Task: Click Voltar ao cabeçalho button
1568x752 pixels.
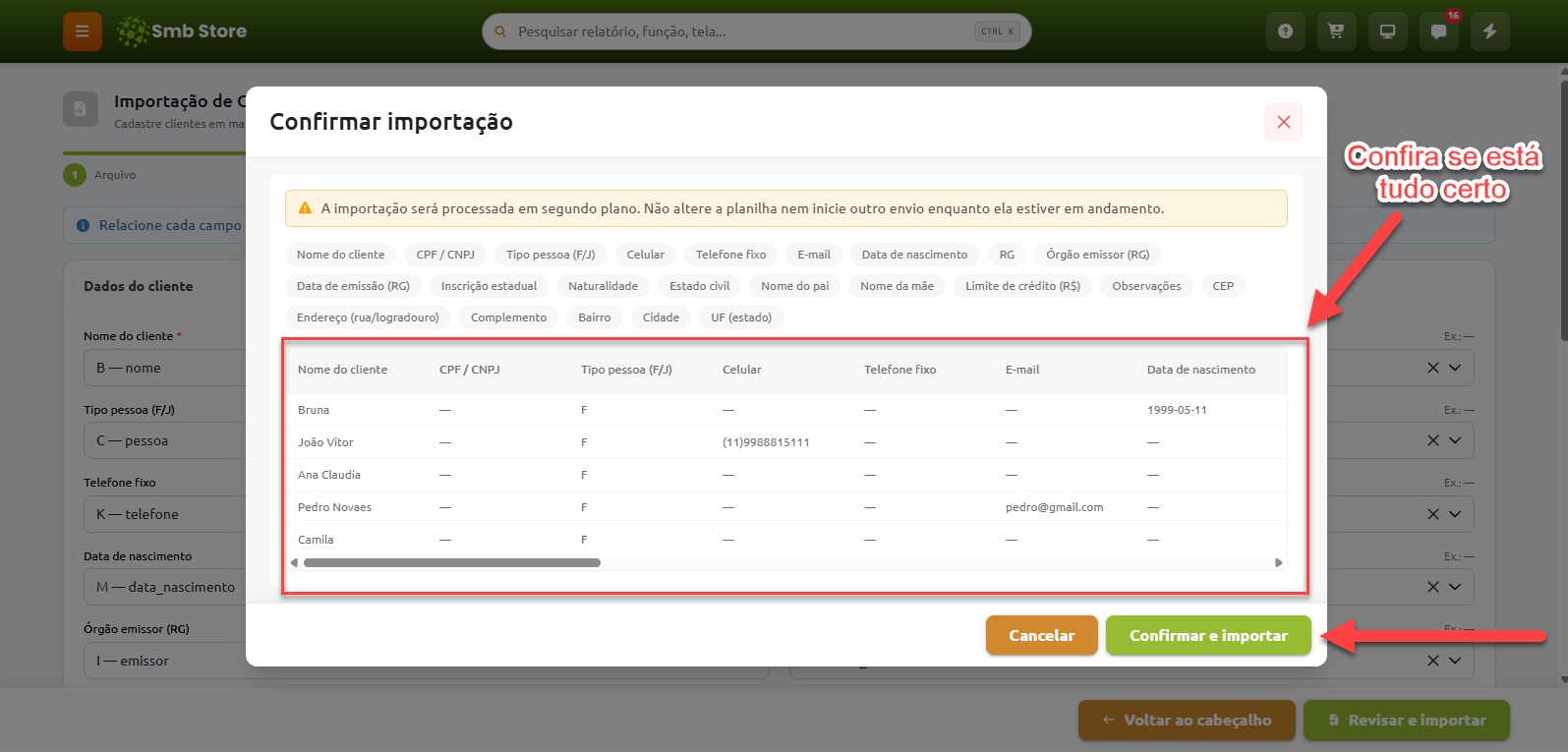Action: pos(1187,721)
